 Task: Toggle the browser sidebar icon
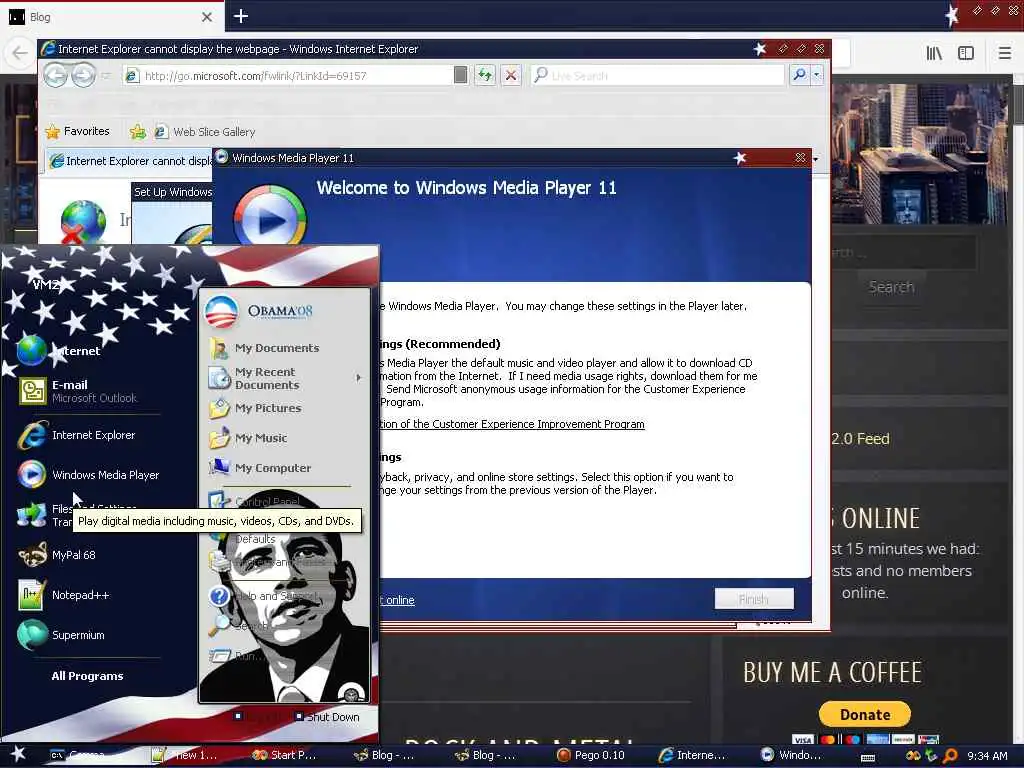[x=966, y=53]
